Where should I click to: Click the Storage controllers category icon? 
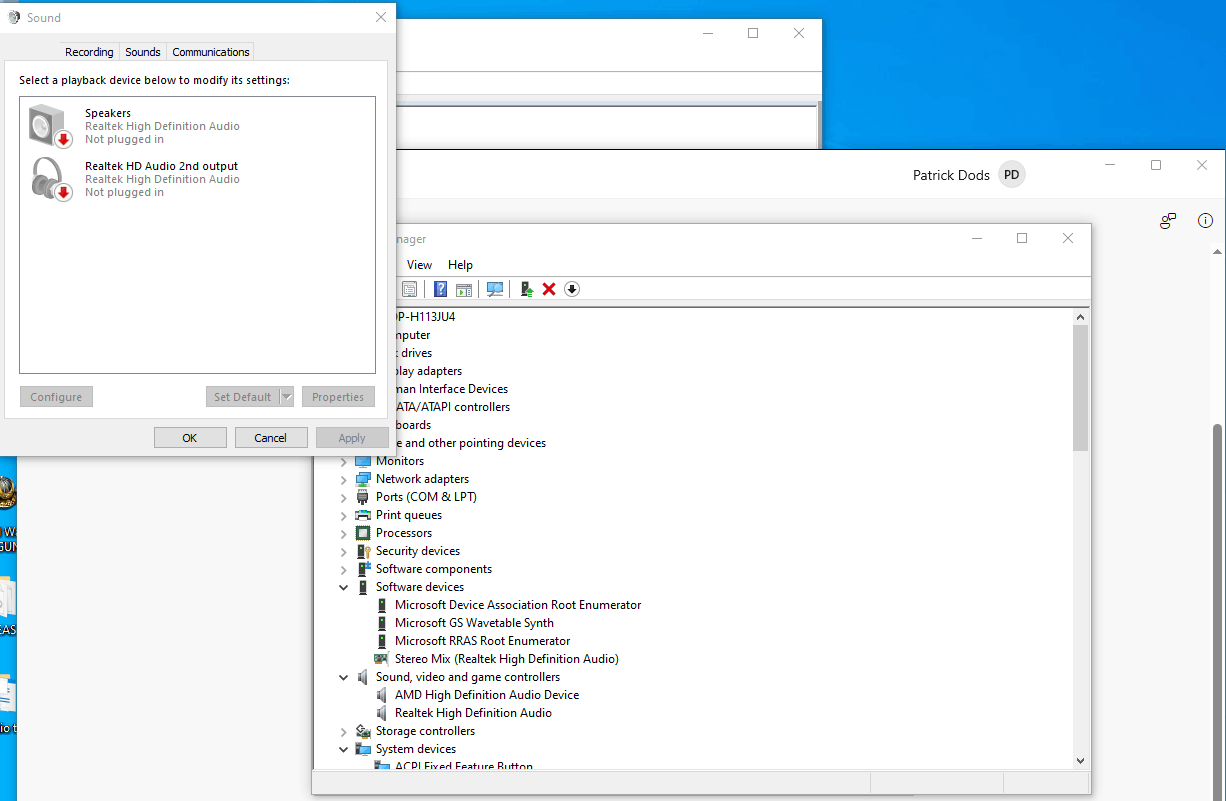tap(363, 731)
